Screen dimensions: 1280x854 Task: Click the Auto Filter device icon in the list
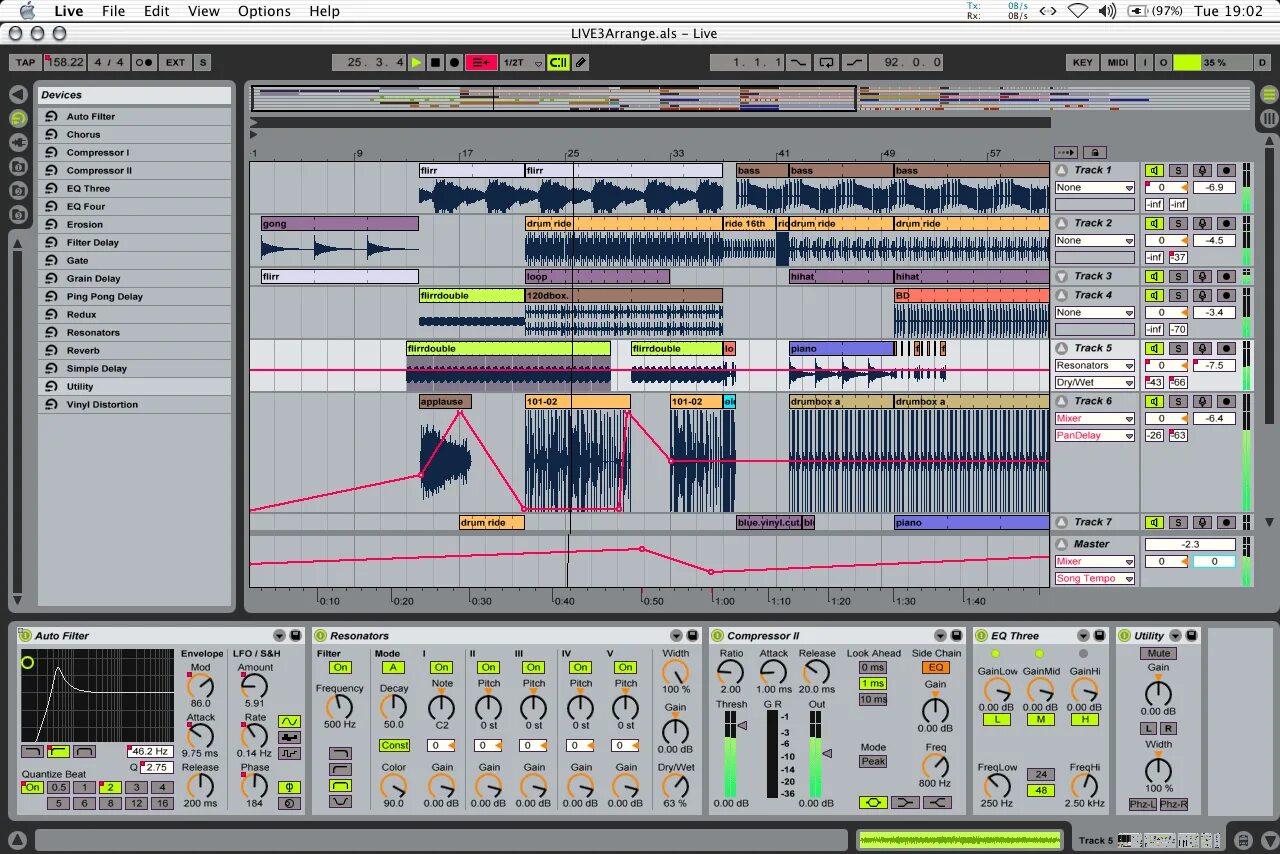click(x=51, y=117)
